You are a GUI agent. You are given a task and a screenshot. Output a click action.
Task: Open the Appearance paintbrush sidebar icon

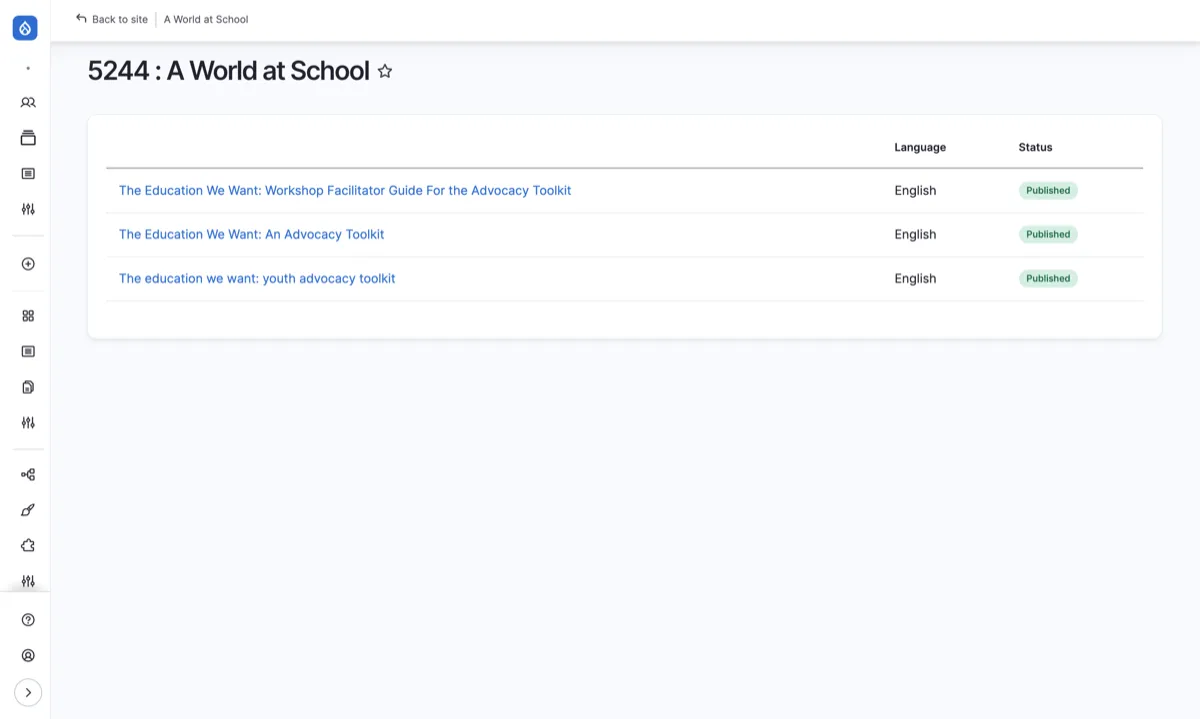pyautogui.click(x=28, y=510)
